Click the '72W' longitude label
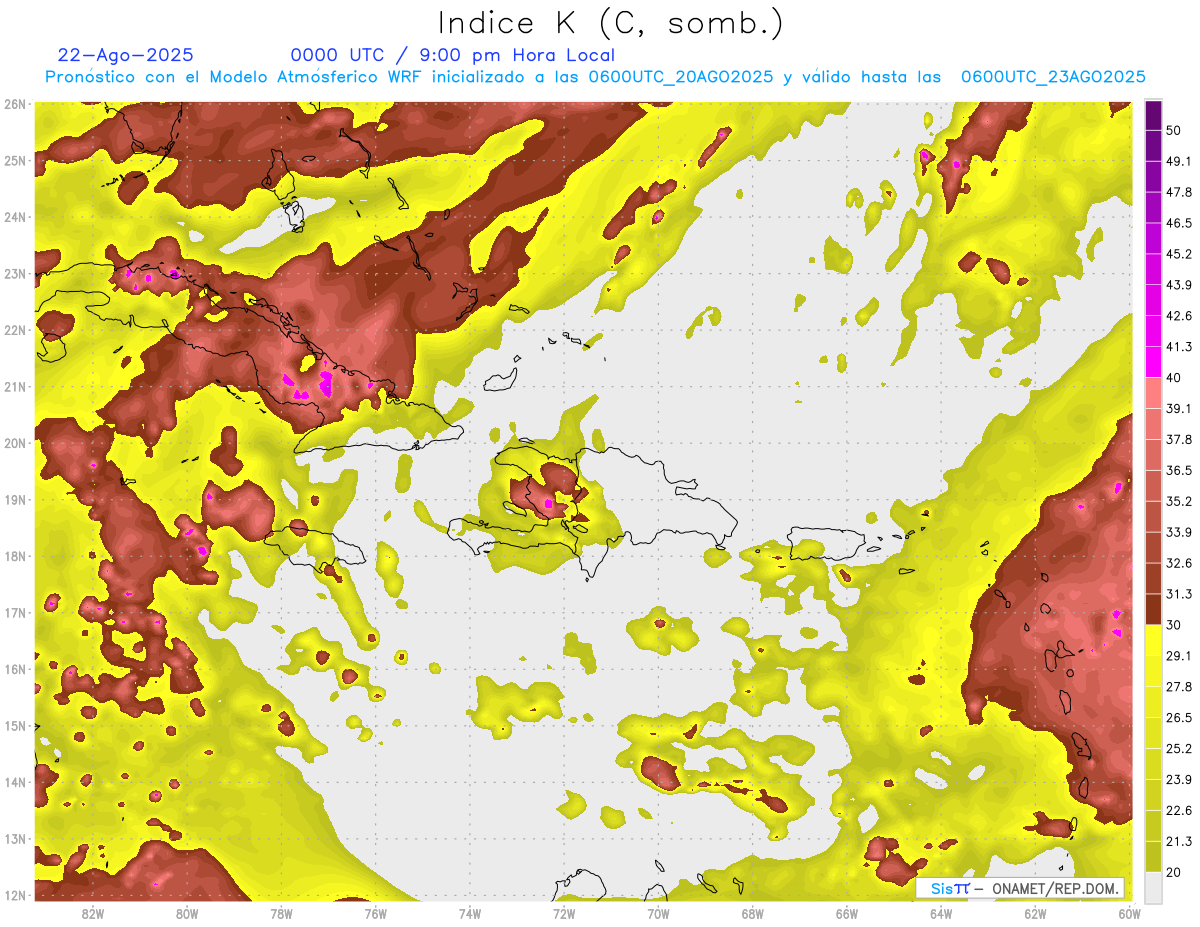This screenshot has width=1200, height=927. 563,913
